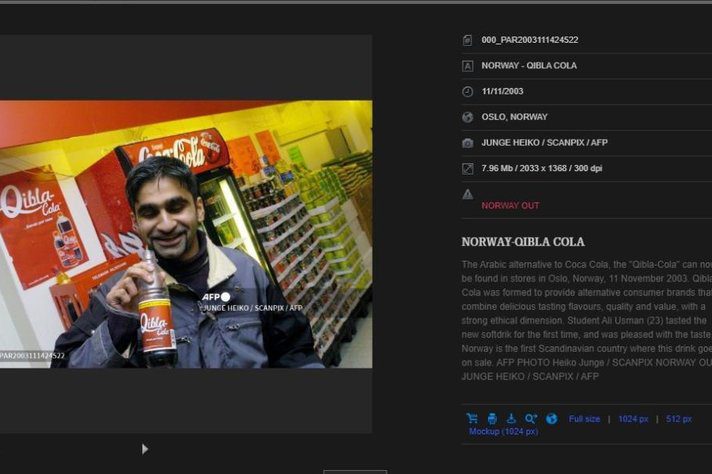Click the magnifier search-similar icon
Image resolution: width=712 pixels, height=474 pixels.
(x=531, y=418)
